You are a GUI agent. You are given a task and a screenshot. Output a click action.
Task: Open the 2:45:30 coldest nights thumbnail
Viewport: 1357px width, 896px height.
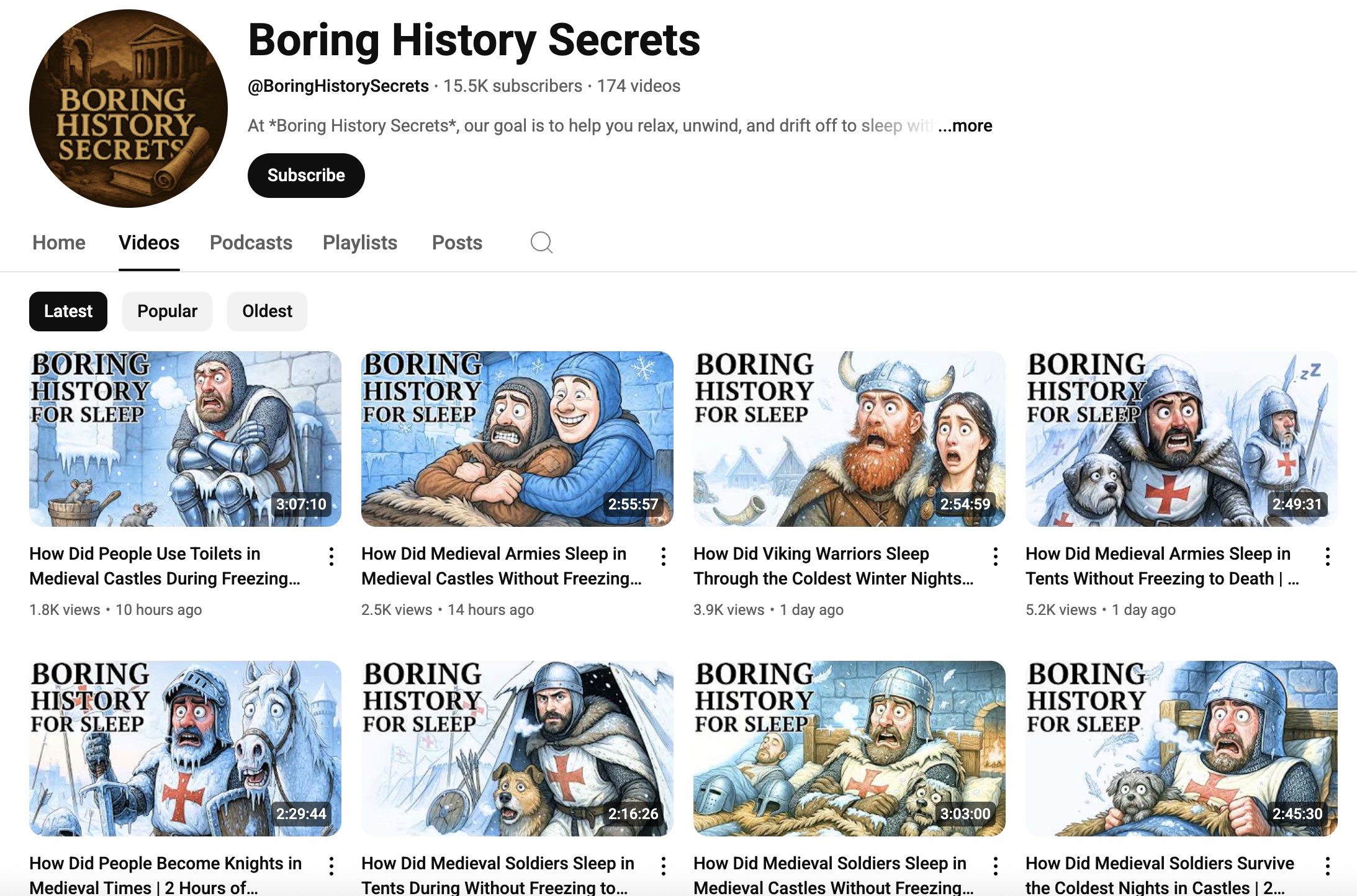point(1181,749)
